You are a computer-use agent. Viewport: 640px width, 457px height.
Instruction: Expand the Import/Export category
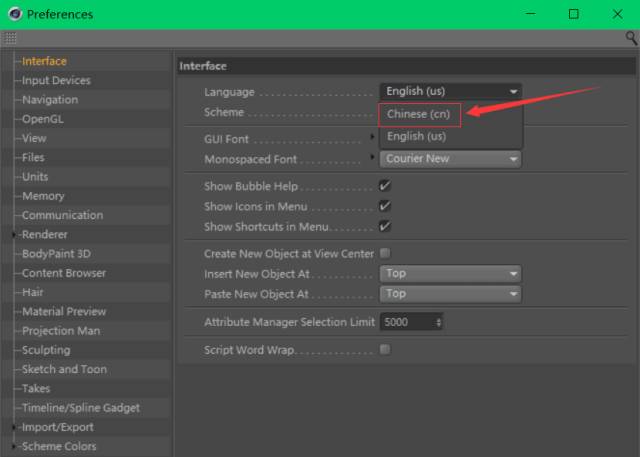point(14,427)
